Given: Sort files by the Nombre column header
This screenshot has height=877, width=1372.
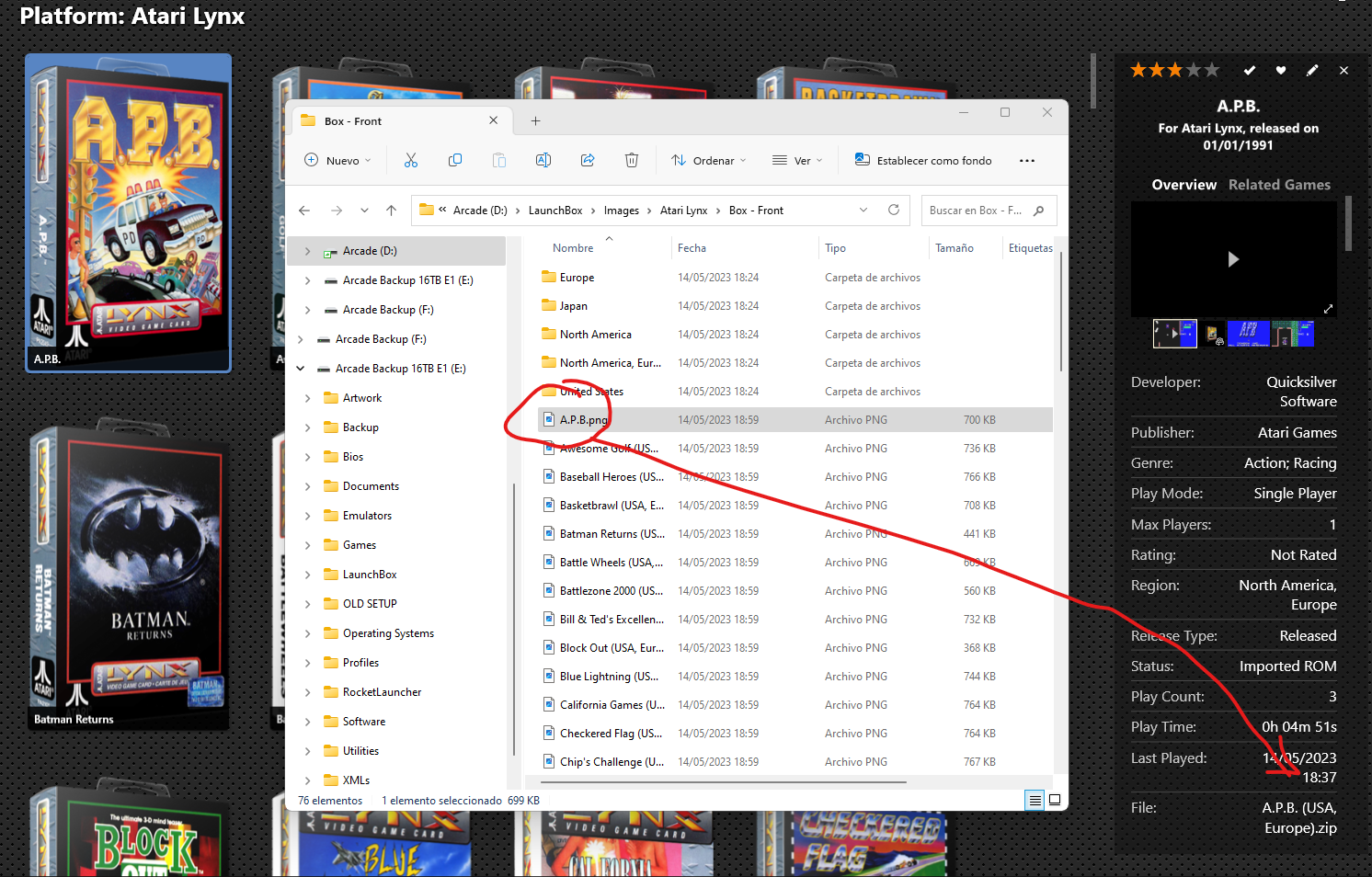Looking at the screenshot, I should (573, 248).
